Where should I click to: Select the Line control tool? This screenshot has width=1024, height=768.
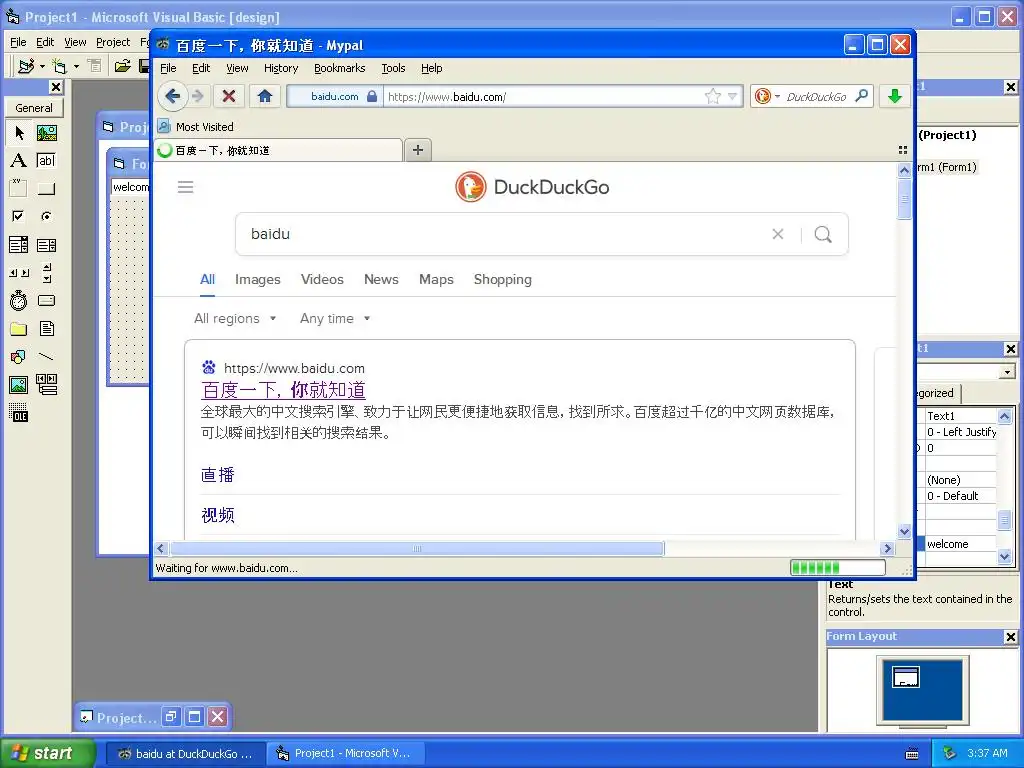pos(46,357)
